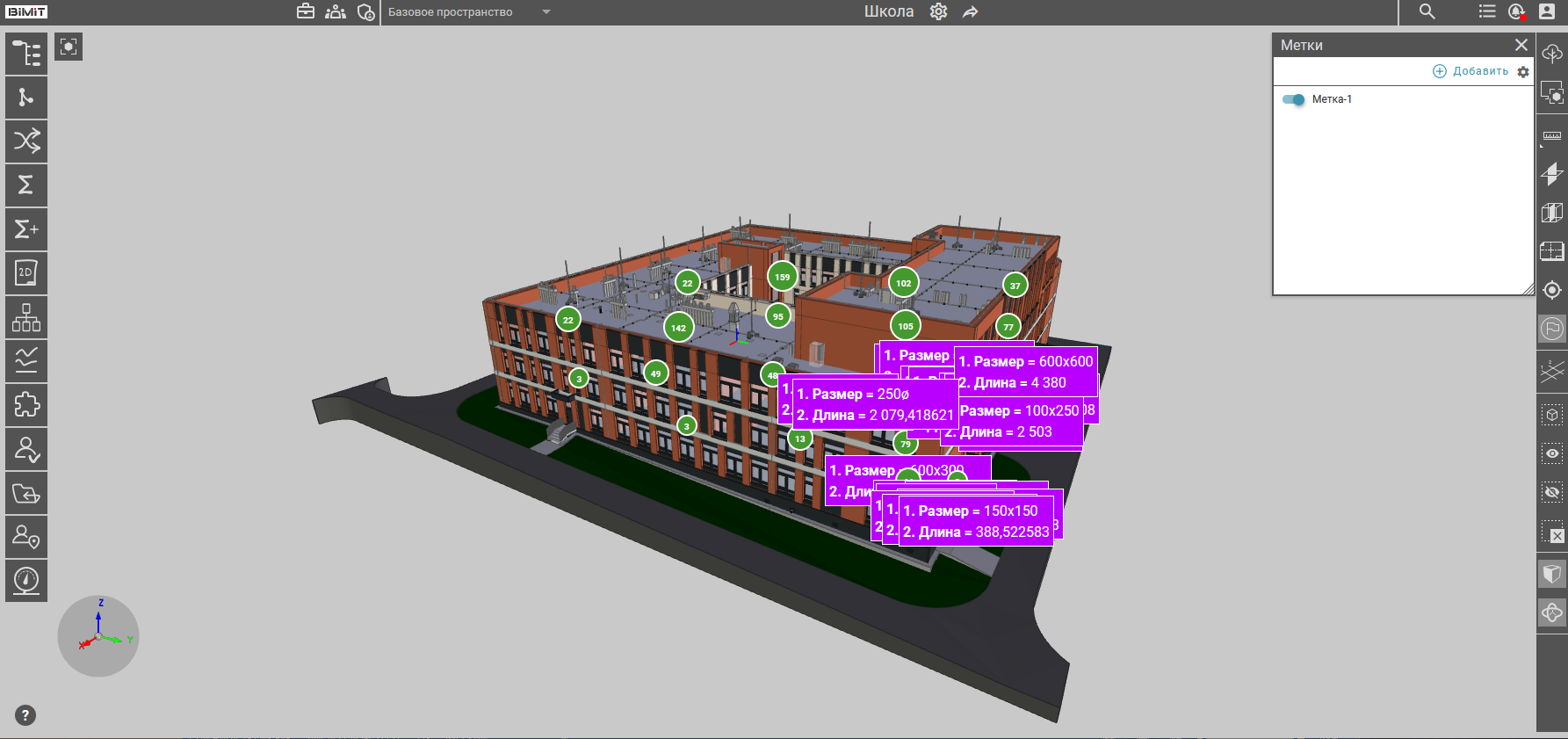Click the show elements eye icon
The height and width of the screenshot is (739, 1568).
point(1552,453)
